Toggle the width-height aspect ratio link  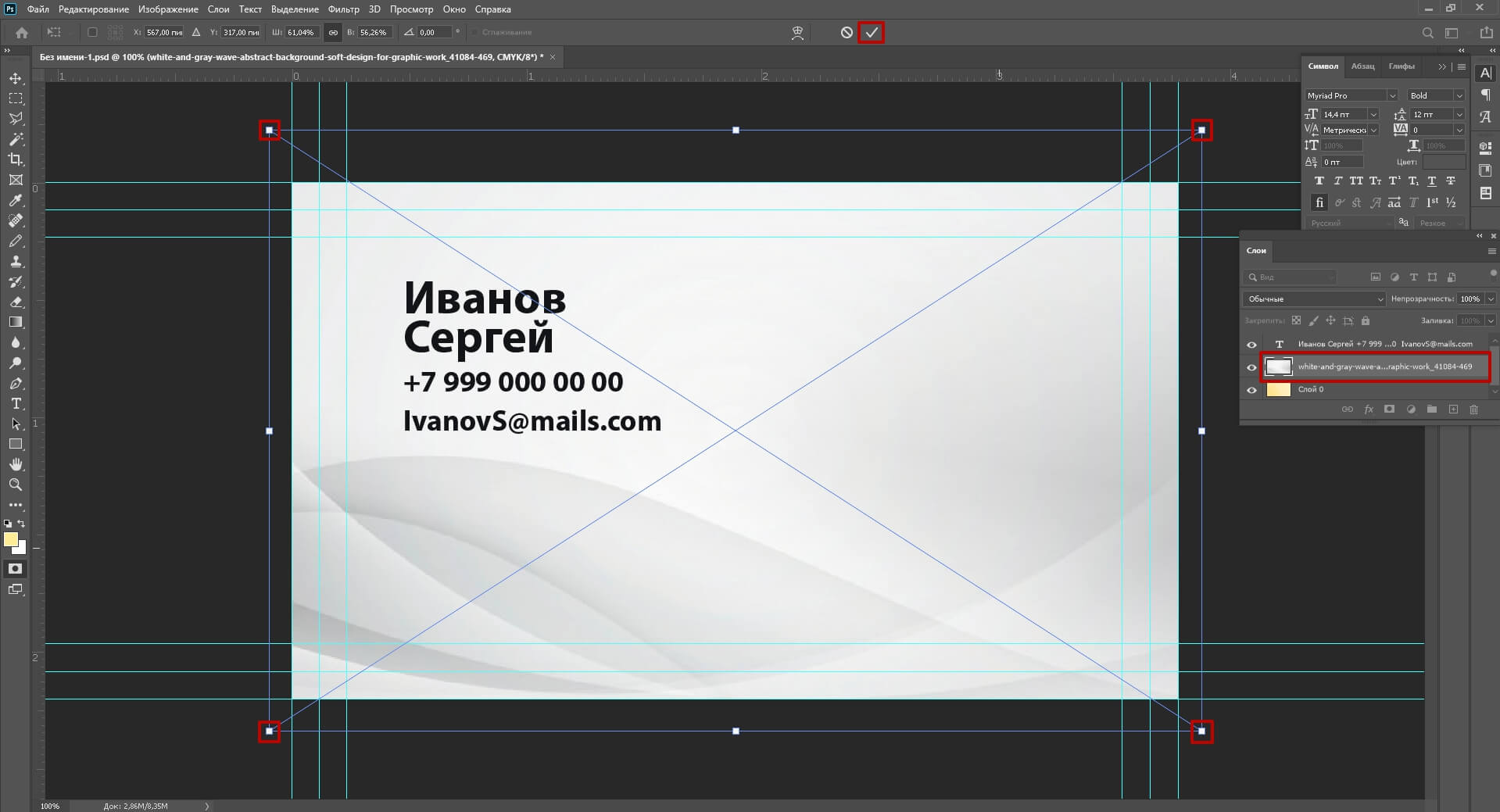point(333,33)
